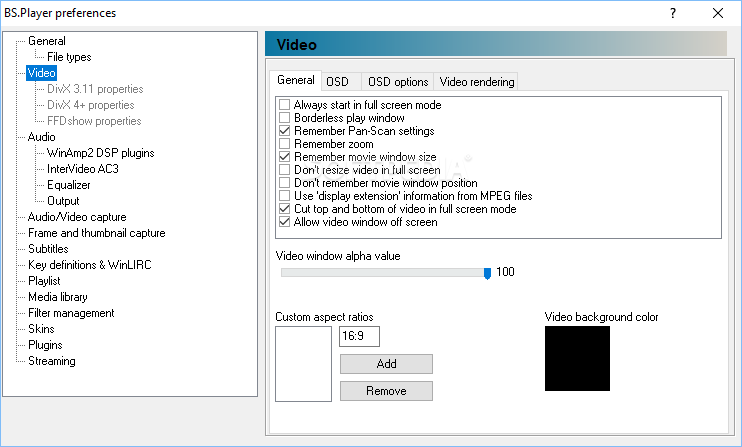Select FFDshow properties item
The width and height of the screenshot is (742, 447).
click(x=94, y=121)
